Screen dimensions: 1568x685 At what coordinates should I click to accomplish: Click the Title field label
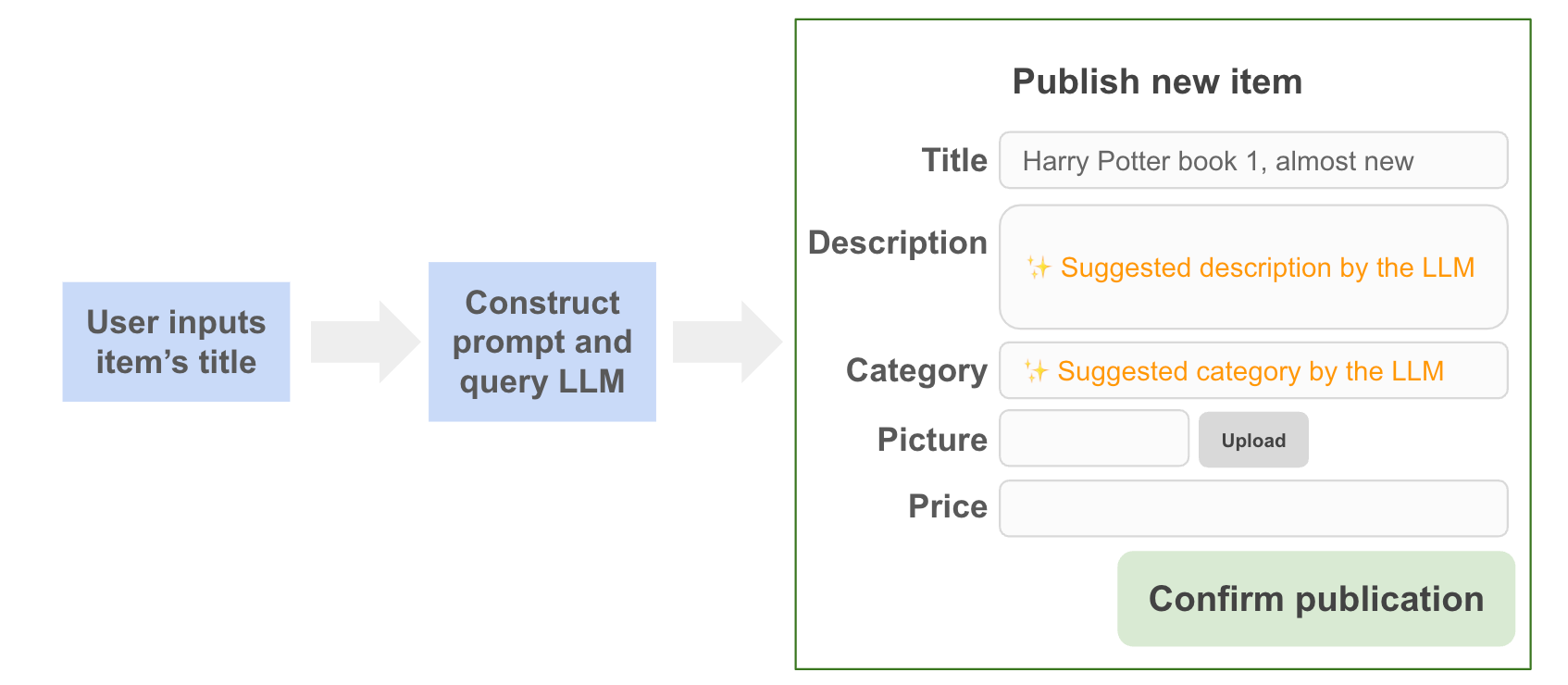[954, 160]
